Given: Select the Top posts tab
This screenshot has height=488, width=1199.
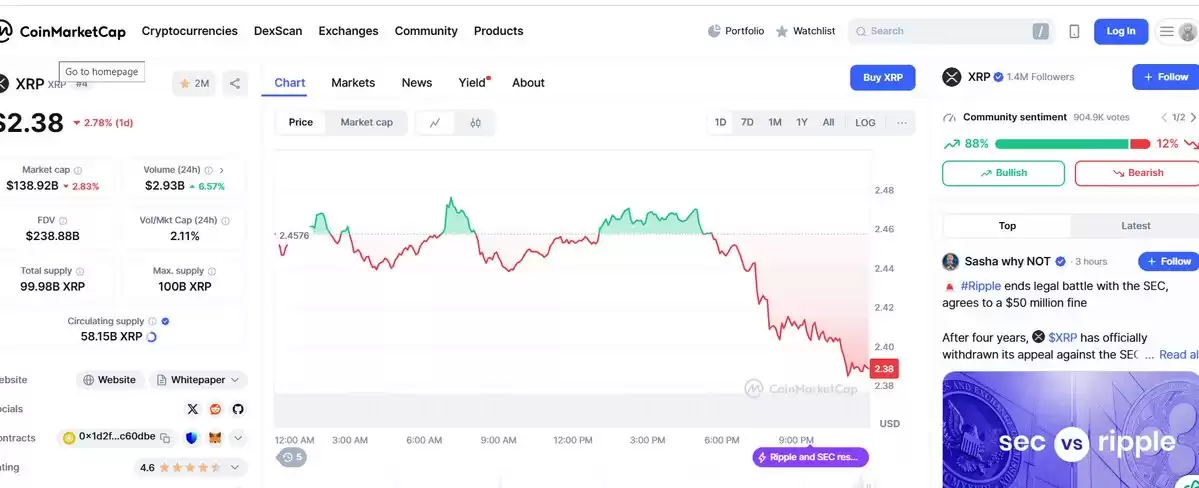Looking at the screenshot, I should coord(1007,226).
